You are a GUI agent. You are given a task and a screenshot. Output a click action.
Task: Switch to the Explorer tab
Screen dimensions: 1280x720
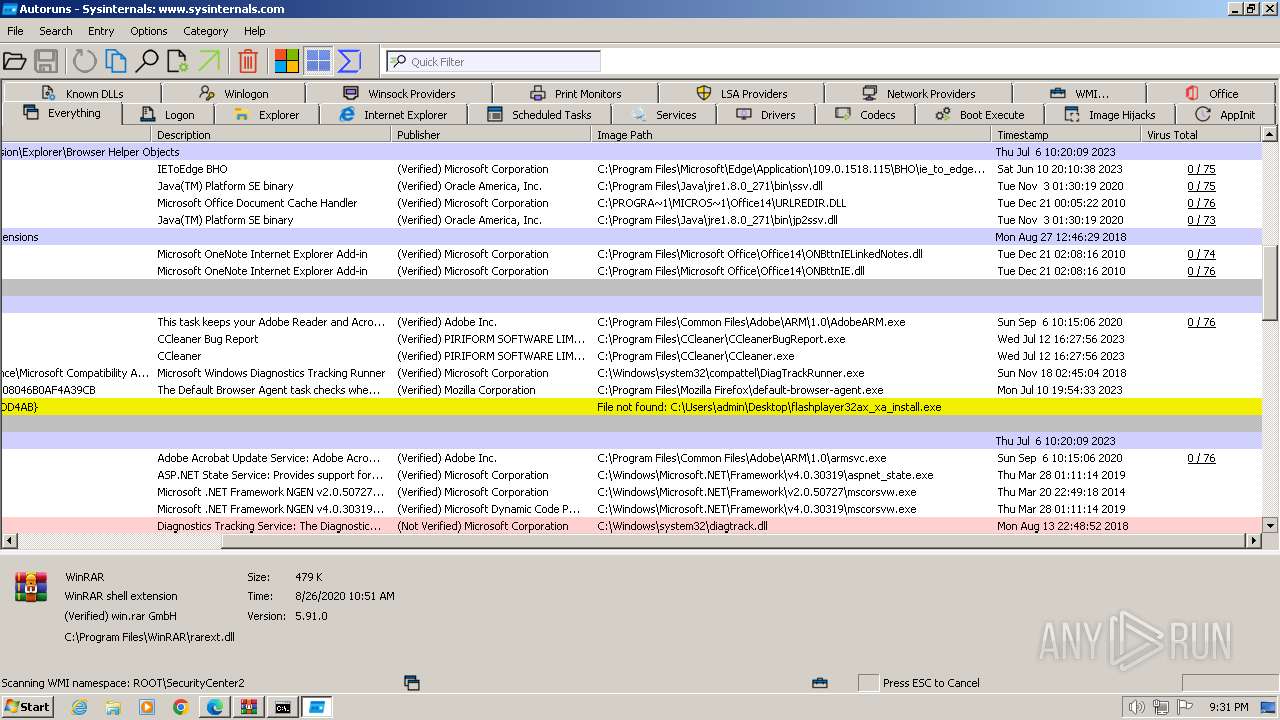point(265,114)
